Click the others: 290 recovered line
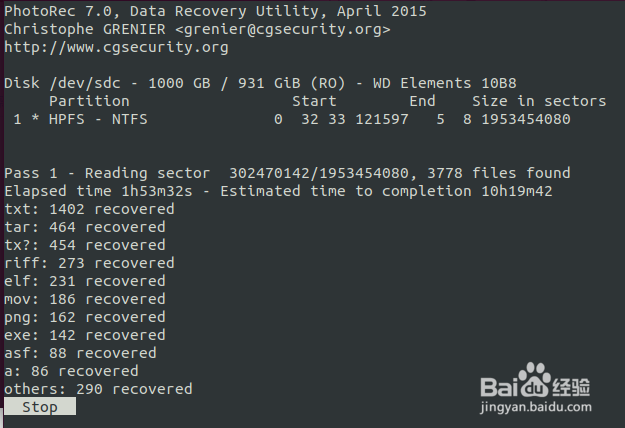 [x=98, y=389]
